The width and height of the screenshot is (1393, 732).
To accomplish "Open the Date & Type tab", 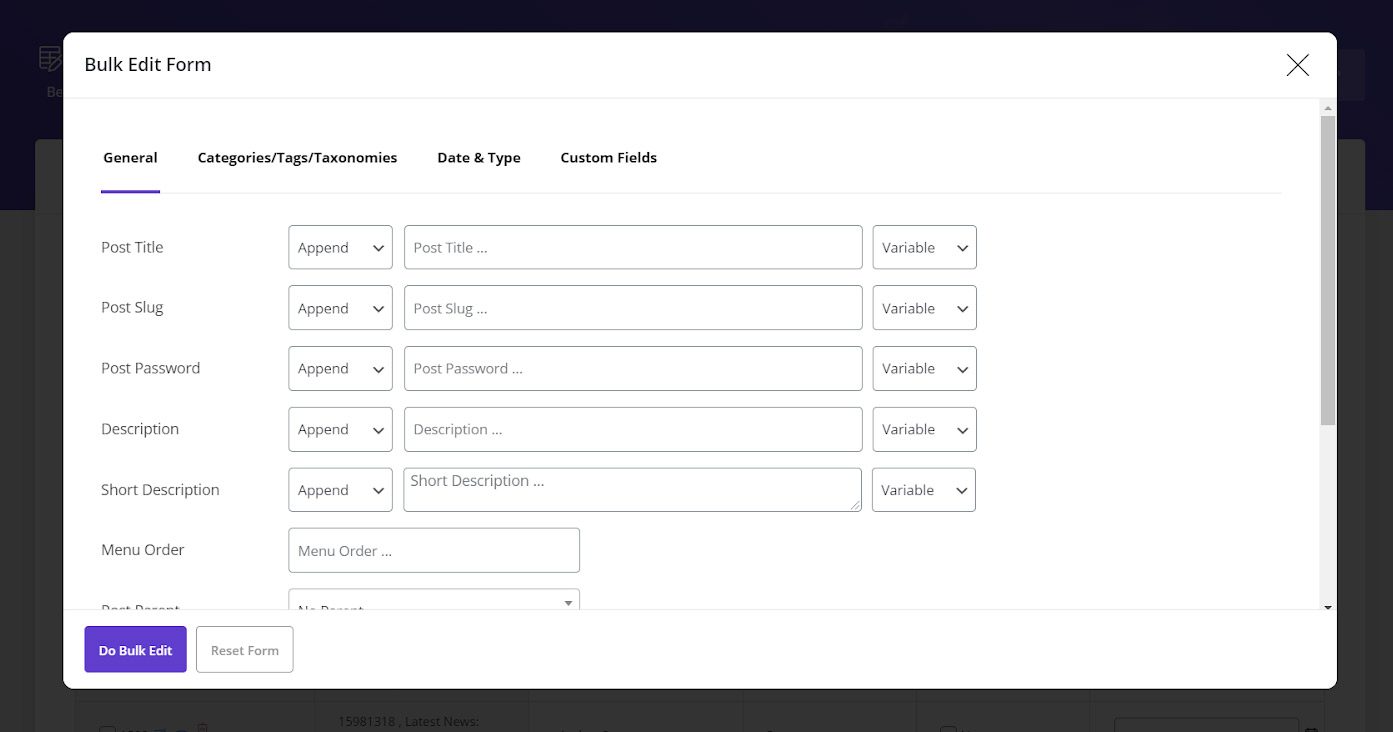I will [479, 158].
